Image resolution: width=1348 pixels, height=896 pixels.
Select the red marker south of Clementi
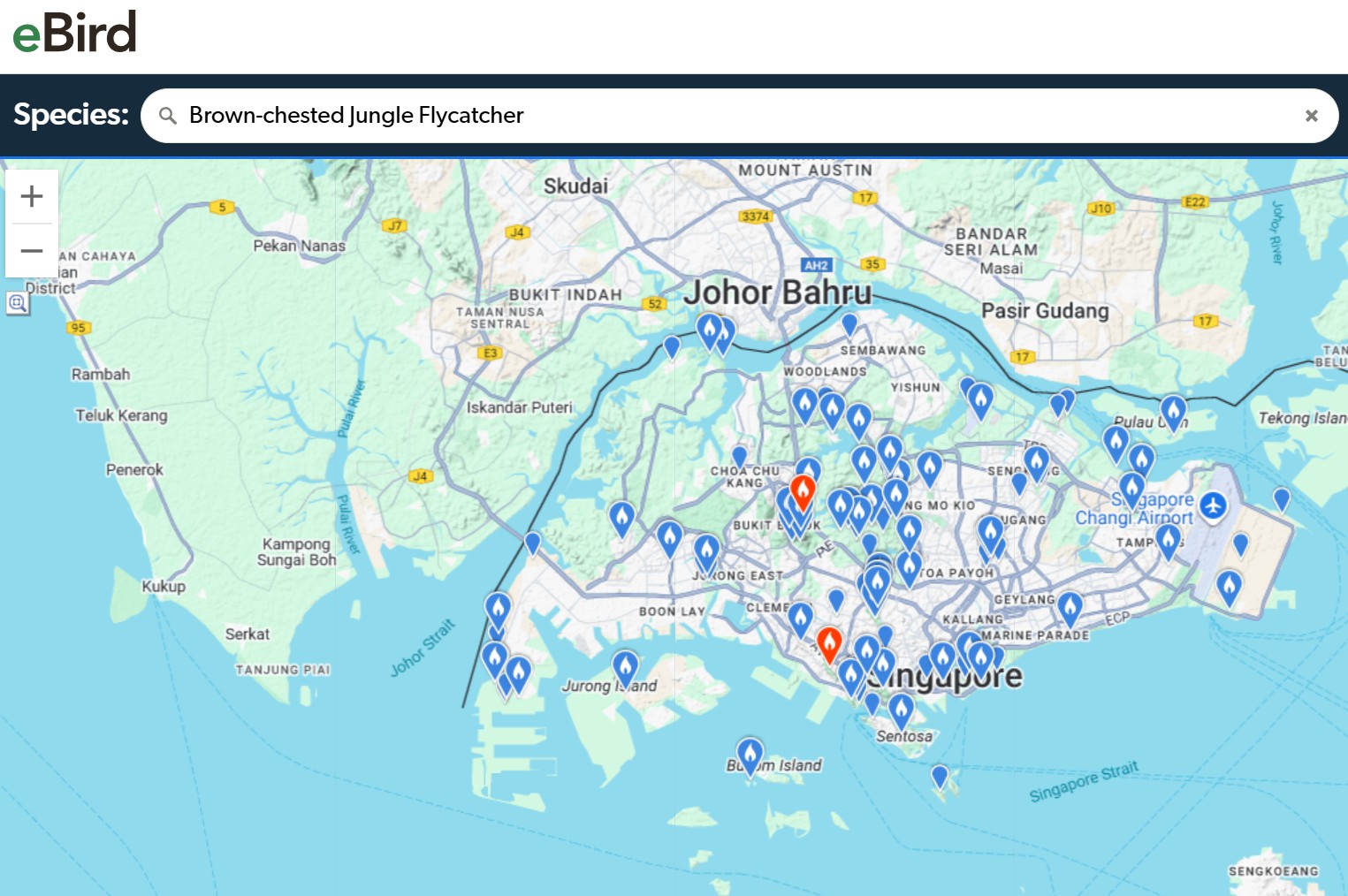[828, 642]
